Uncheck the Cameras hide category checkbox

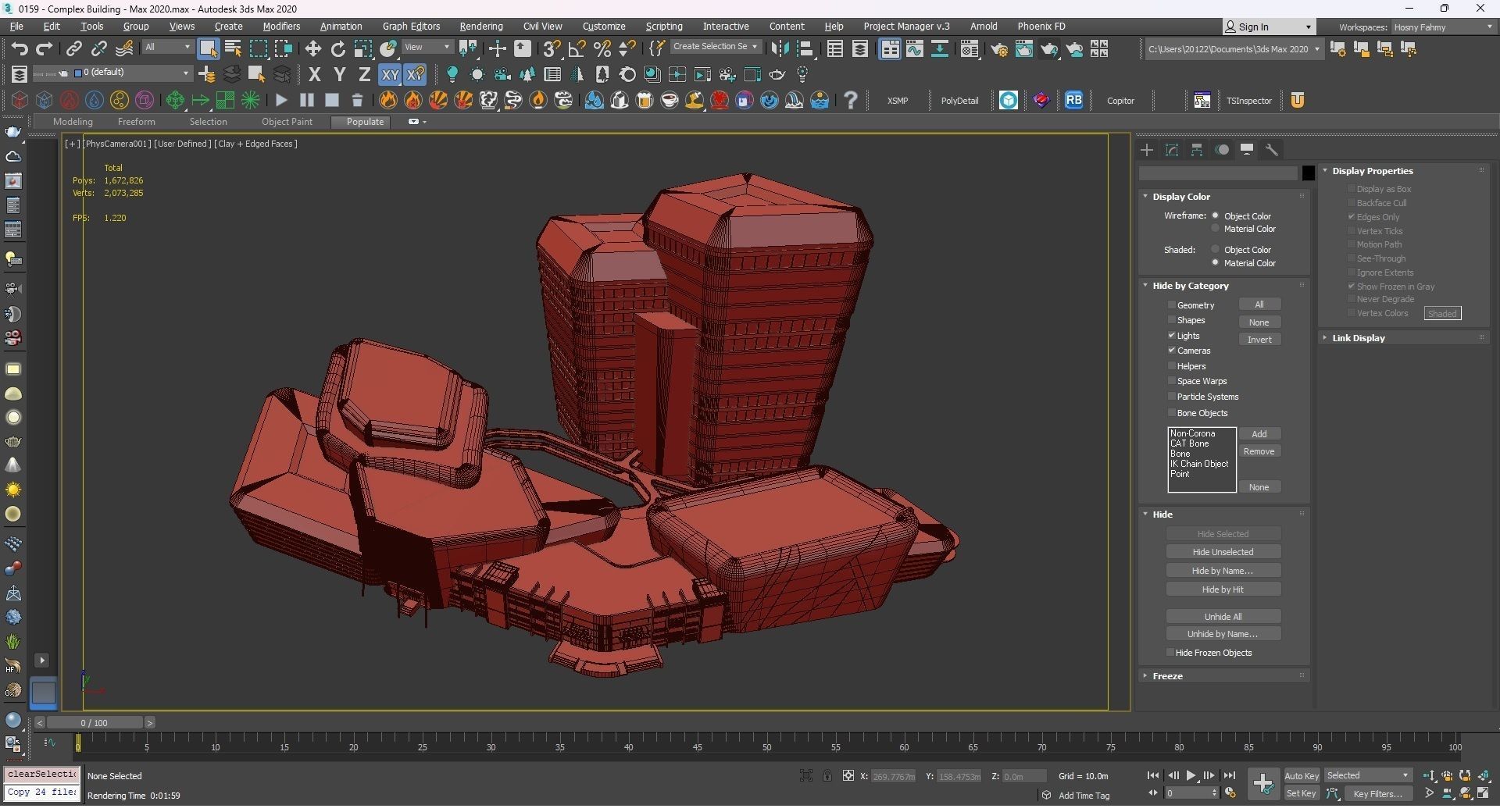pos(1172,350)
